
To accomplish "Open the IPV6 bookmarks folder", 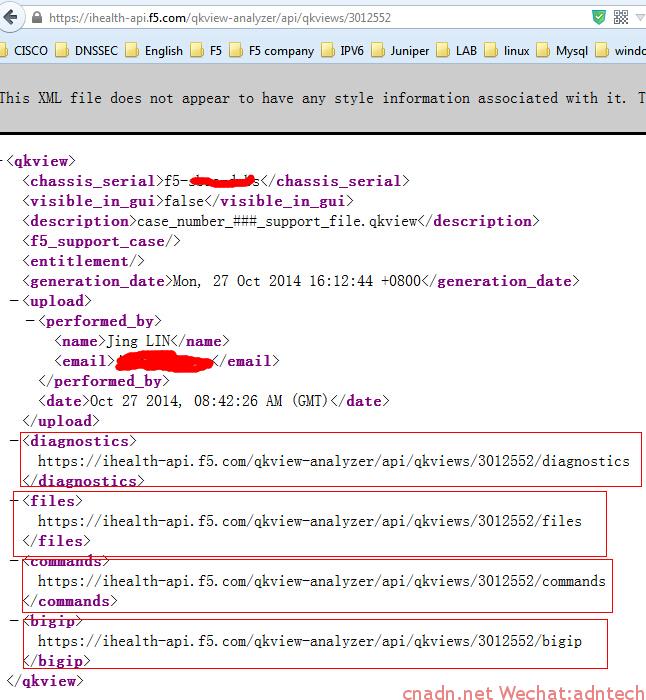I will [342, 50].
